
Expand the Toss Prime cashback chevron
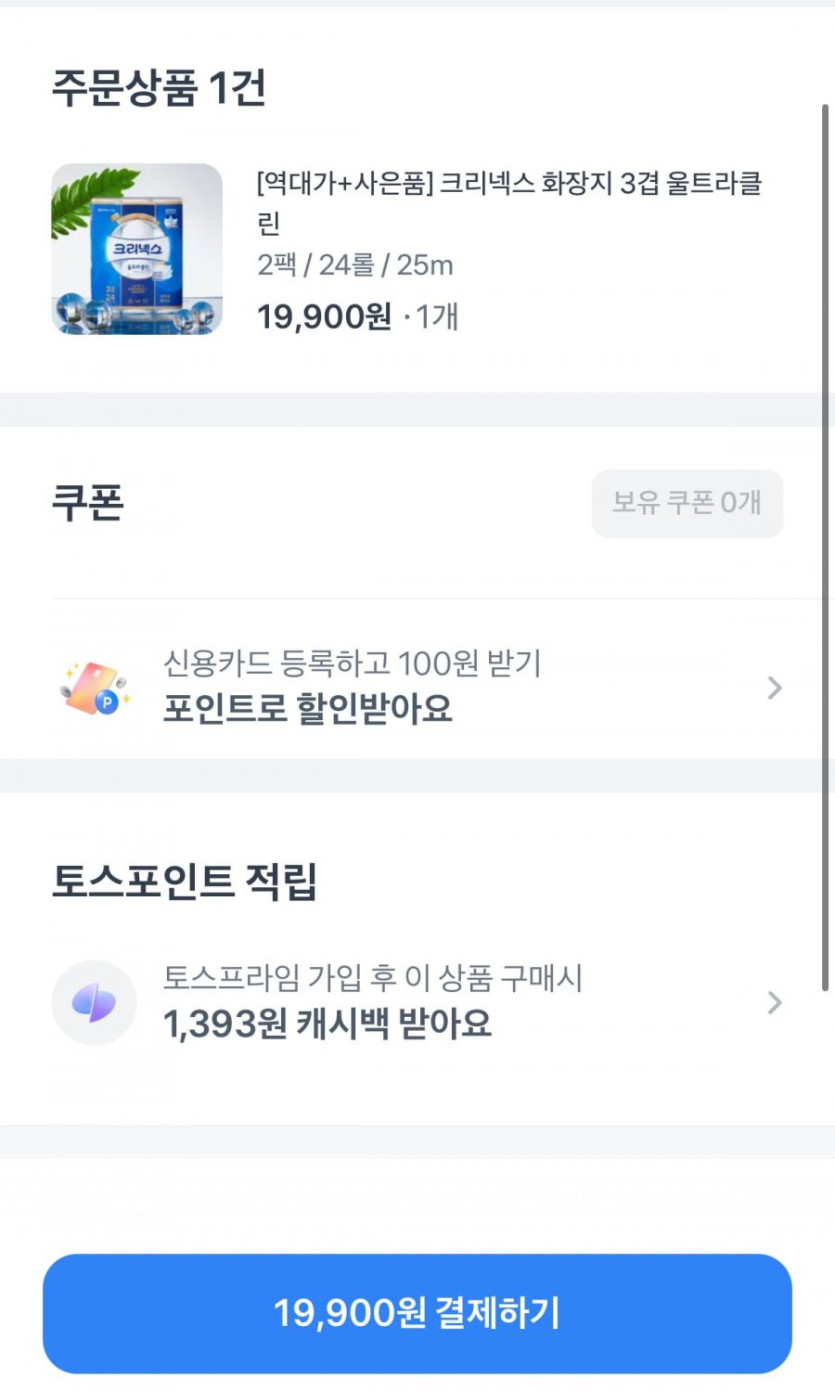coord(773,1002)
